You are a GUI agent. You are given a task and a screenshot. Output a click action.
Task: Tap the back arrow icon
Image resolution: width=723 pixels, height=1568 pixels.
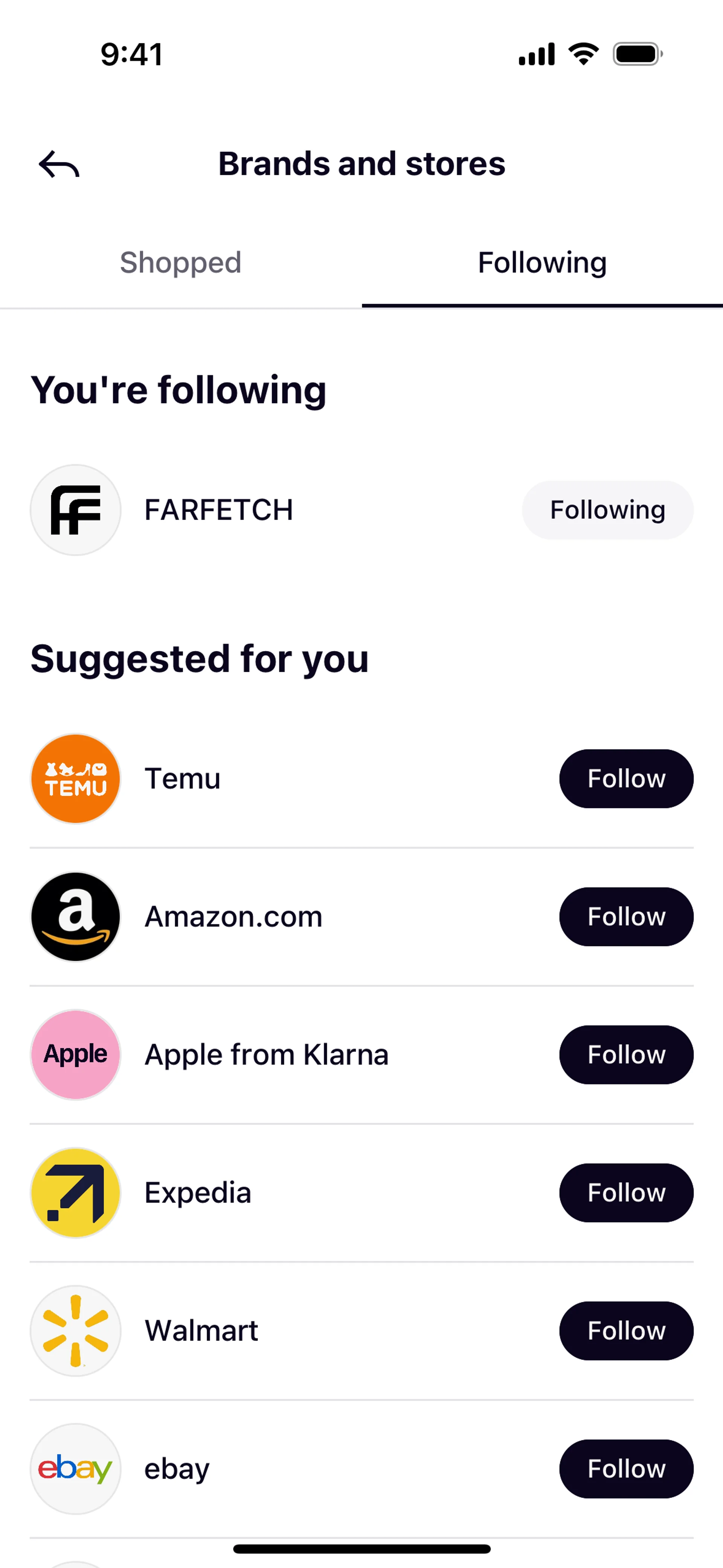(59, 164)
